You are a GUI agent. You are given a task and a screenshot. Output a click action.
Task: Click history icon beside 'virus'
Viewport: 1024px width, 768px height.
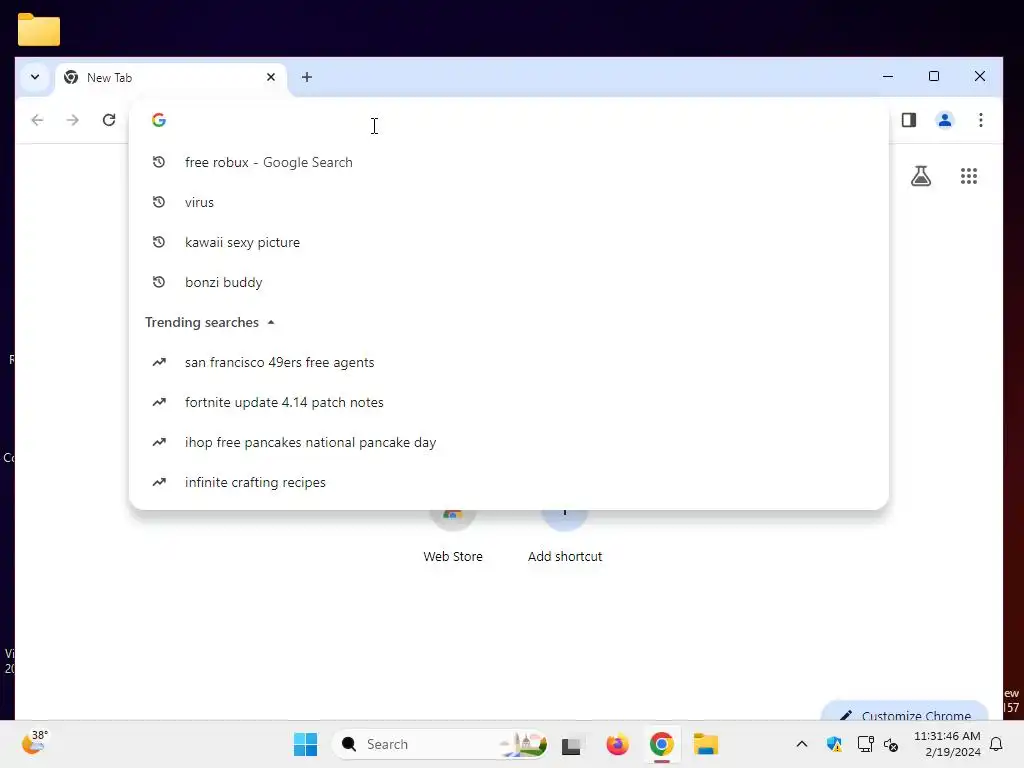tap(159, 202)
